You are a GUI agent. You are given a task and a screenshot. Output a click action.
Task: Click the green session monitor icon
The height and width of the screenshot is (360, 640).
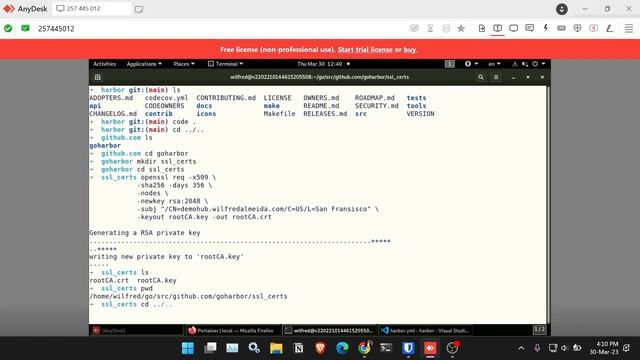pos(25,28)
